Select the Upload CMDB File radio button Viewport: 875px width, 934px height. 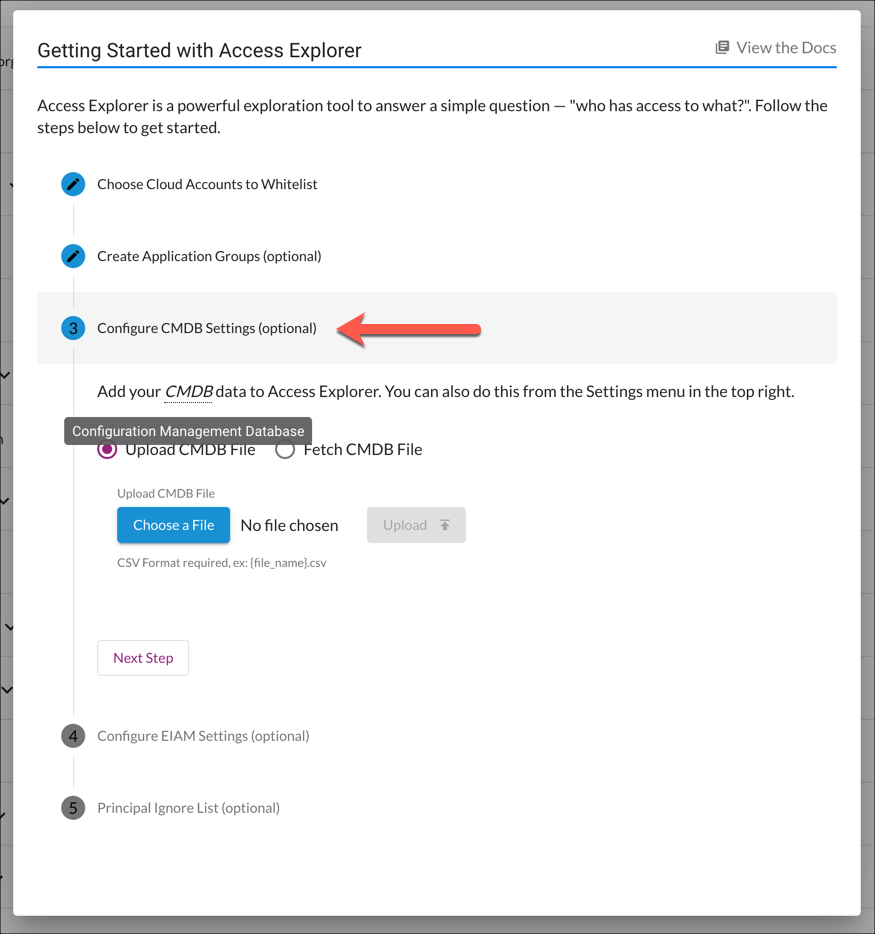[107, 450]
